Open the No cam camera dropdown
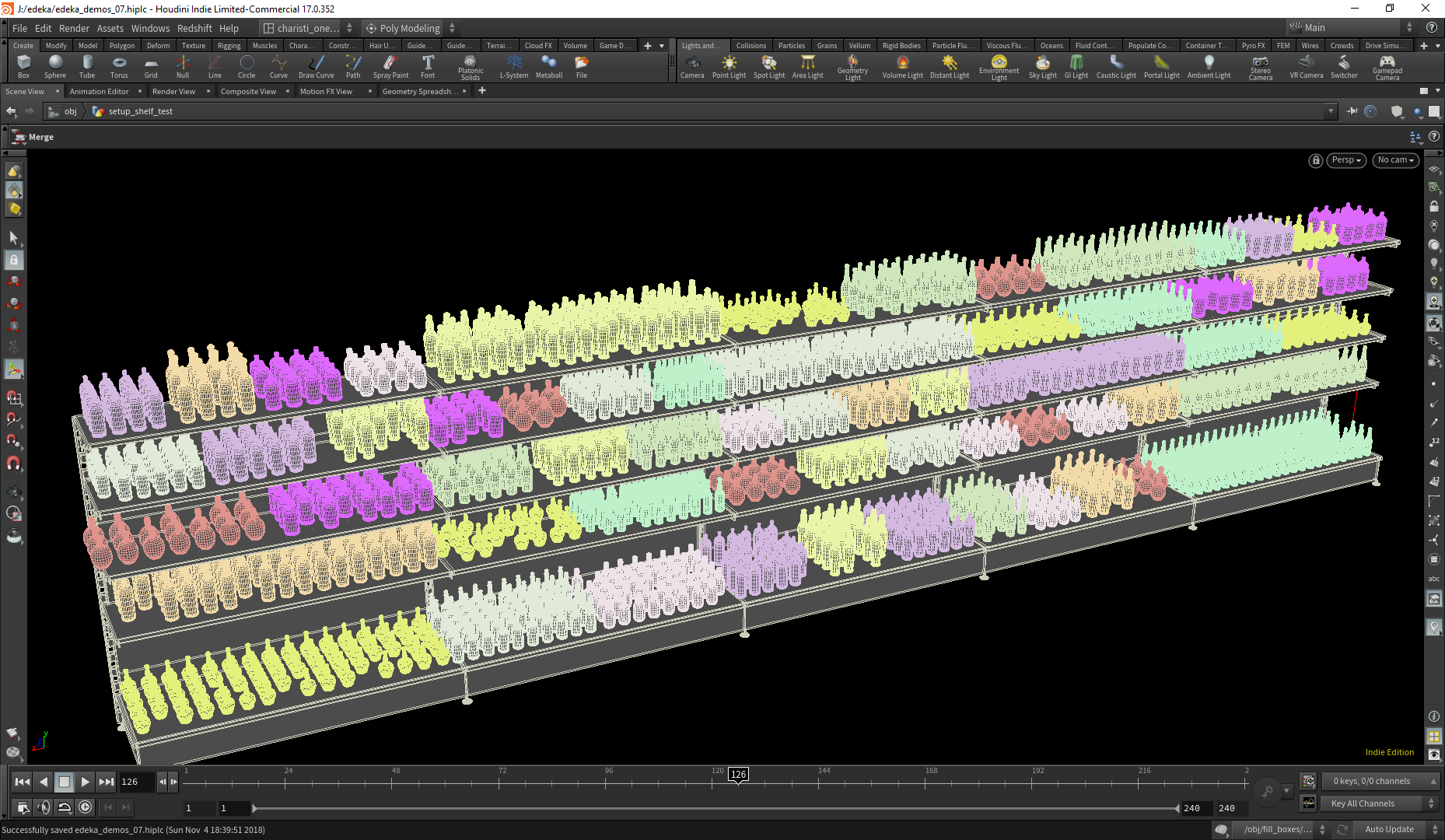This screenshot has width=1445, height=840. pyautogui.click(x=1395, y=160)
